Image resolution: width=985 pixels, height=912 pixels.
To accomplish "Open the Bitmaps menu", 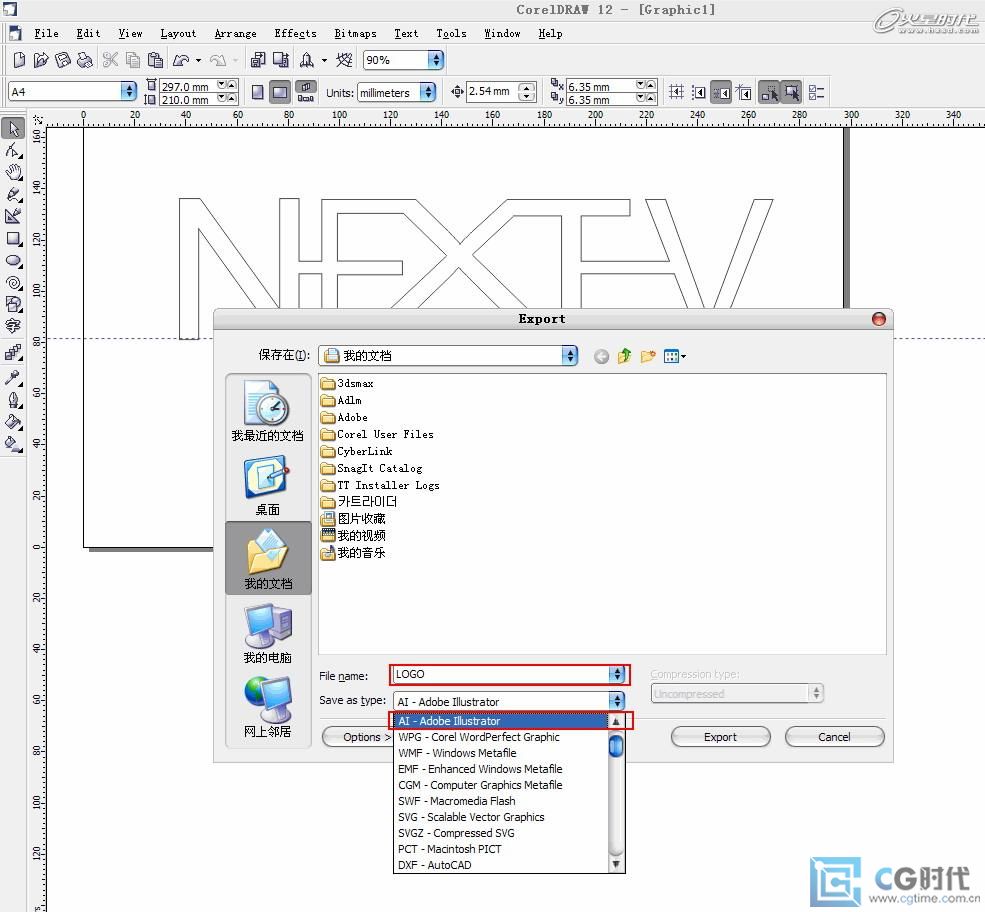I will click(x=356, y=33).
